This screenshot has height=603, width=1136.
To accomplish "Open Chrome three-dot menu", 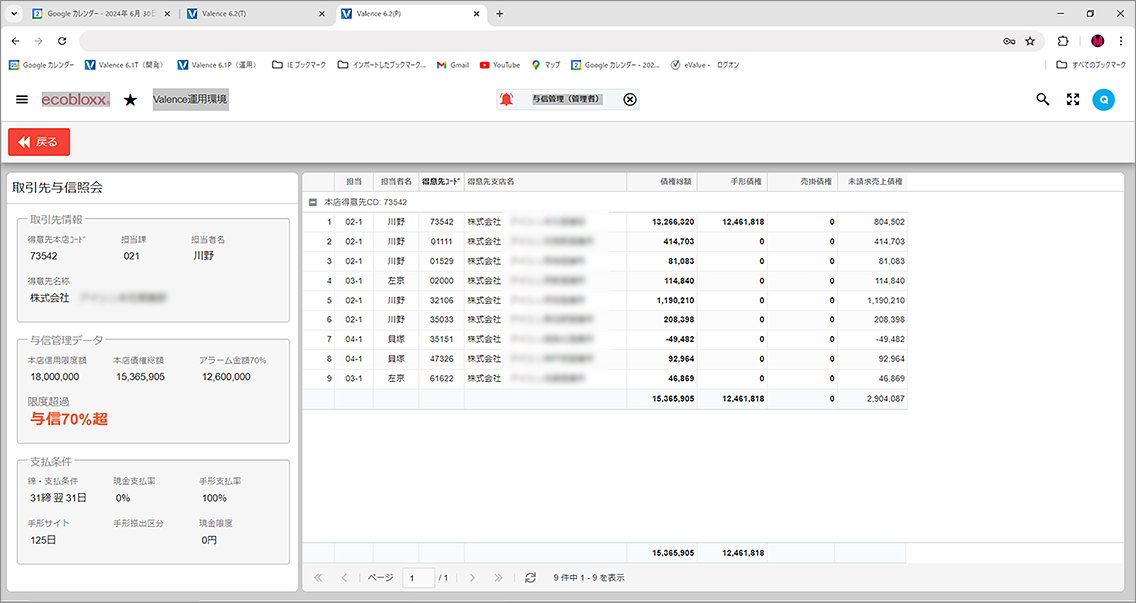I will point(1121,41).
